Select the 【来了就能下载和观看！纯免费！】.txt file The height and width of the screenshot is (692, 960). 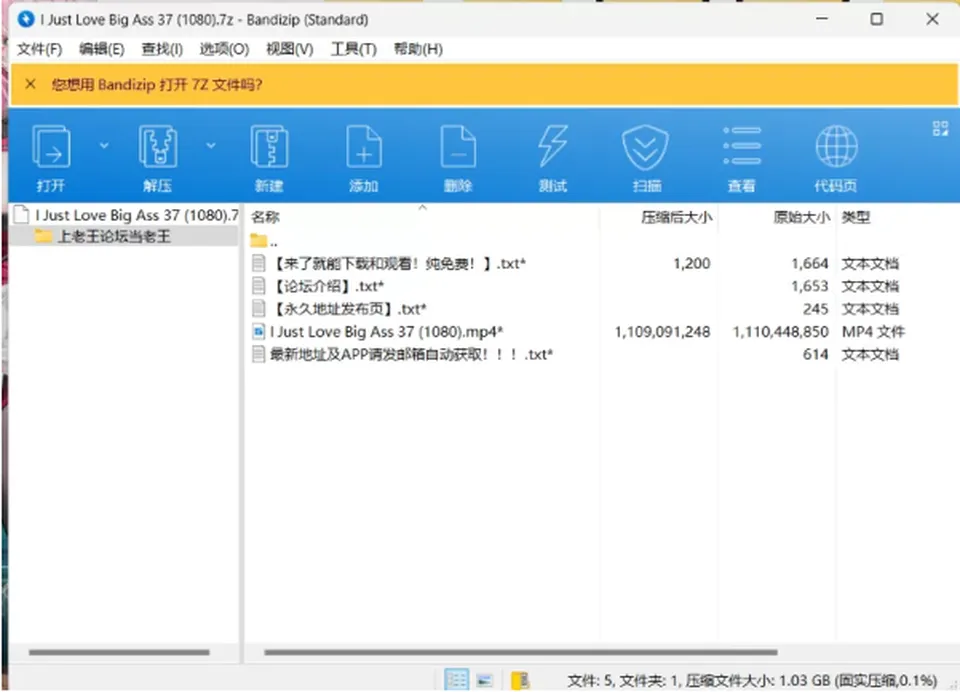tap(398, 263)
